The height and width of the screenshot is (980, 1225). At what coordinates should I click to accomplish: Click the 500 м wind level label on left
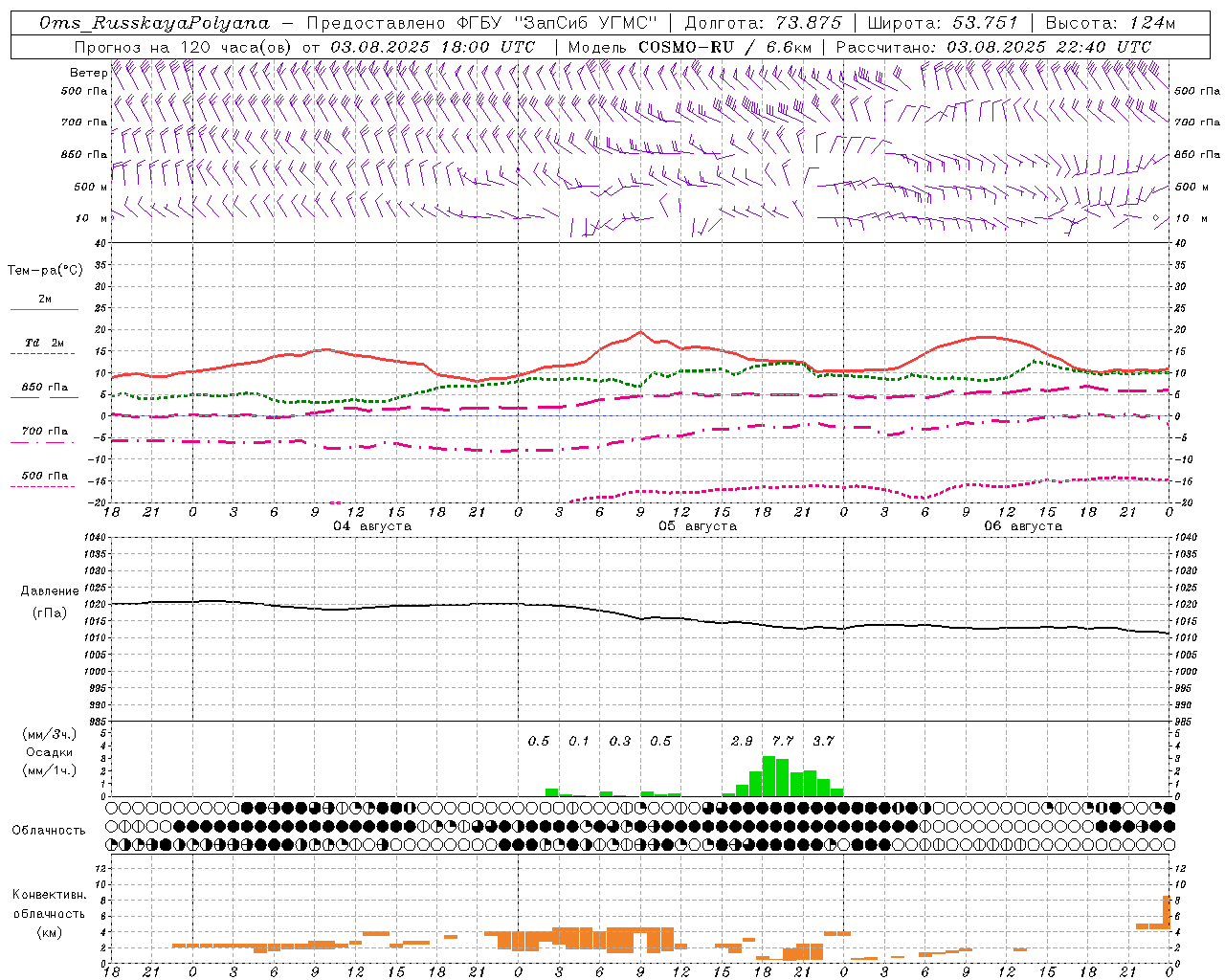pos(91,187)
